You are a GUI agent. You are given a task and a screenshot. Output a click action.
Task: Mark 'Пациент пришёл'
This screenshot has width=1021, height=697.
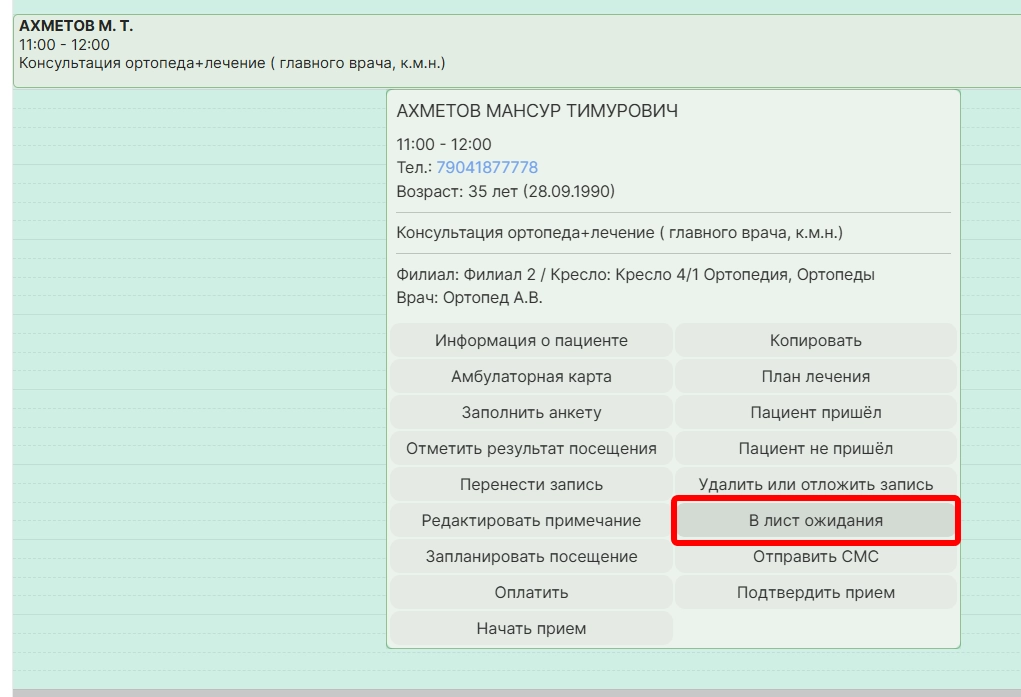[815, 413]
